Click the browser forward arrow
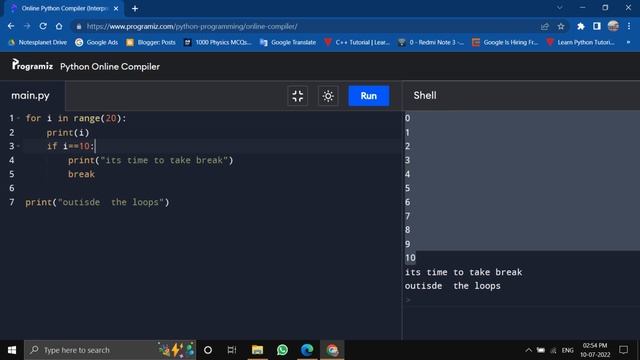Screen dimensions: 640x360 (27, 26)
